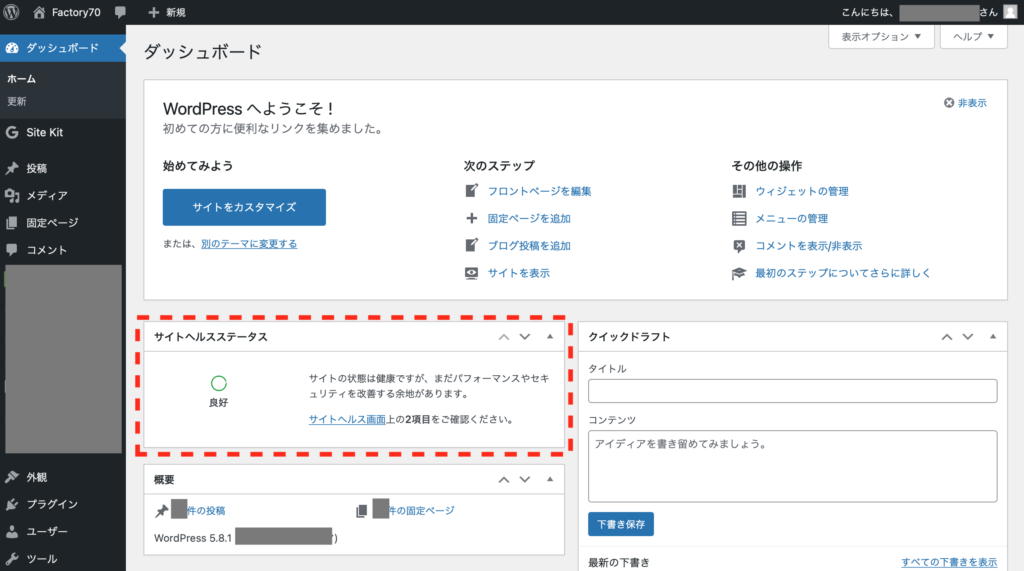Click the menu list icon beside メニューの管理
The height and width of the screenshot is (571, 1024).
tap(739, 218)
